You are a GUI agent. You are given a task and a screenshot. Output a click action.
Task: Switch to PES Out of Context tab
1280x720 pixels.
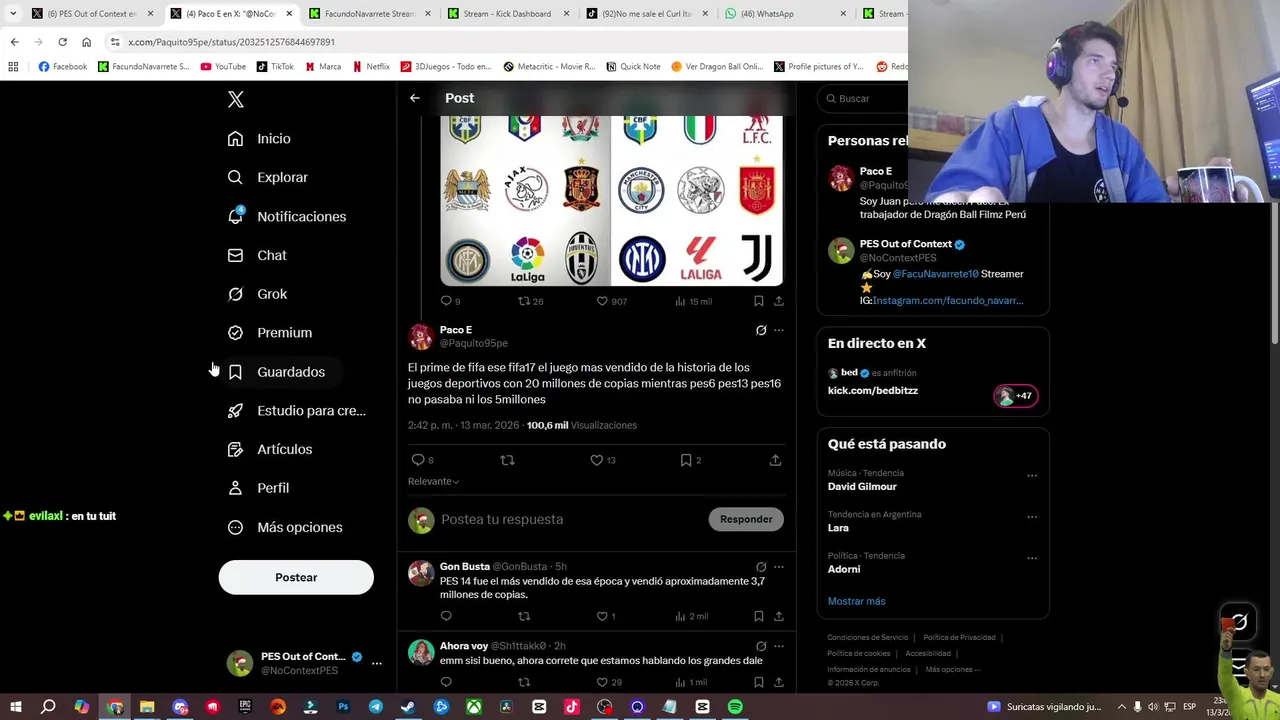(x=92, y=14)
